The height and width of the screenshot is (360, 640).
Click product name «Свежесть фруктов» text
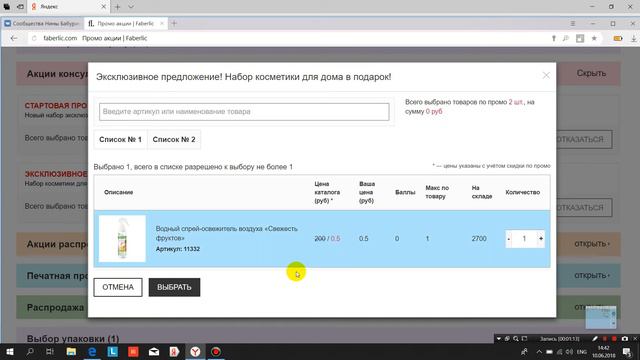click(x=227, y=233)
